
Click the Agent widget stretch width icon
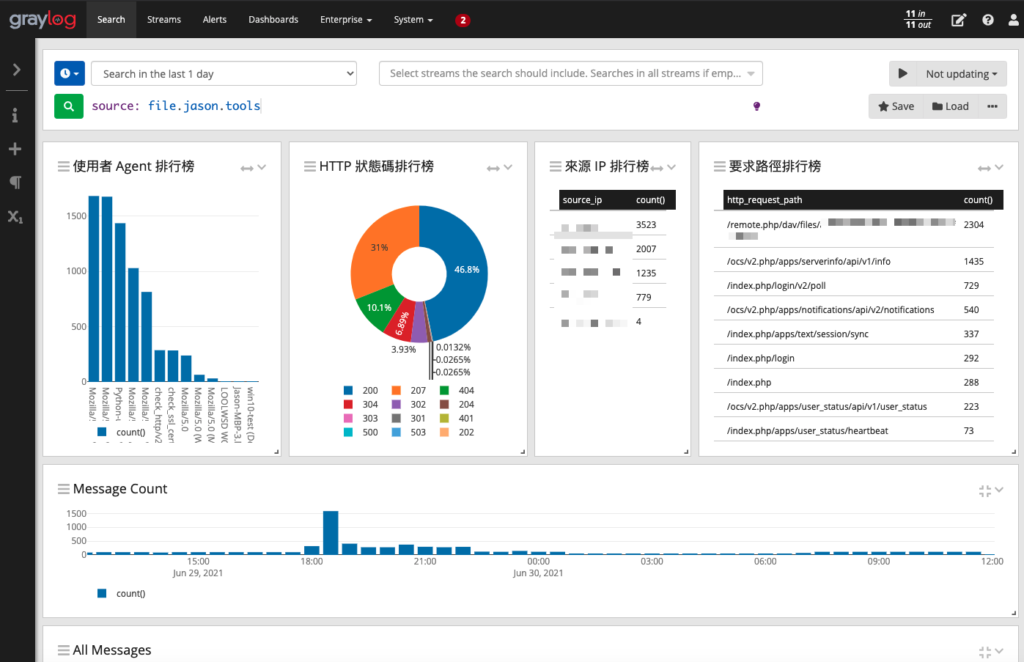(x=246, y=168)
